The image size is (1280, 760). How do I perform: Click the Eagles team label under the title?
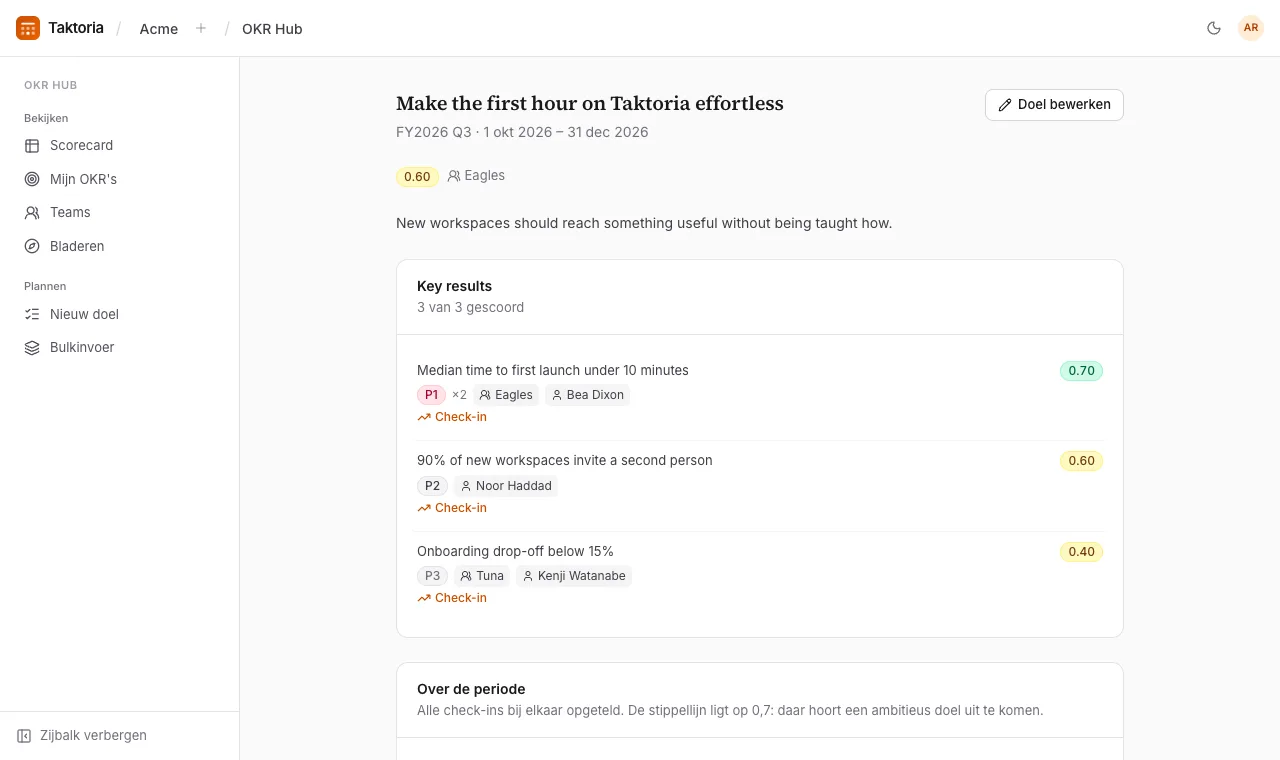tap(476, 176)
